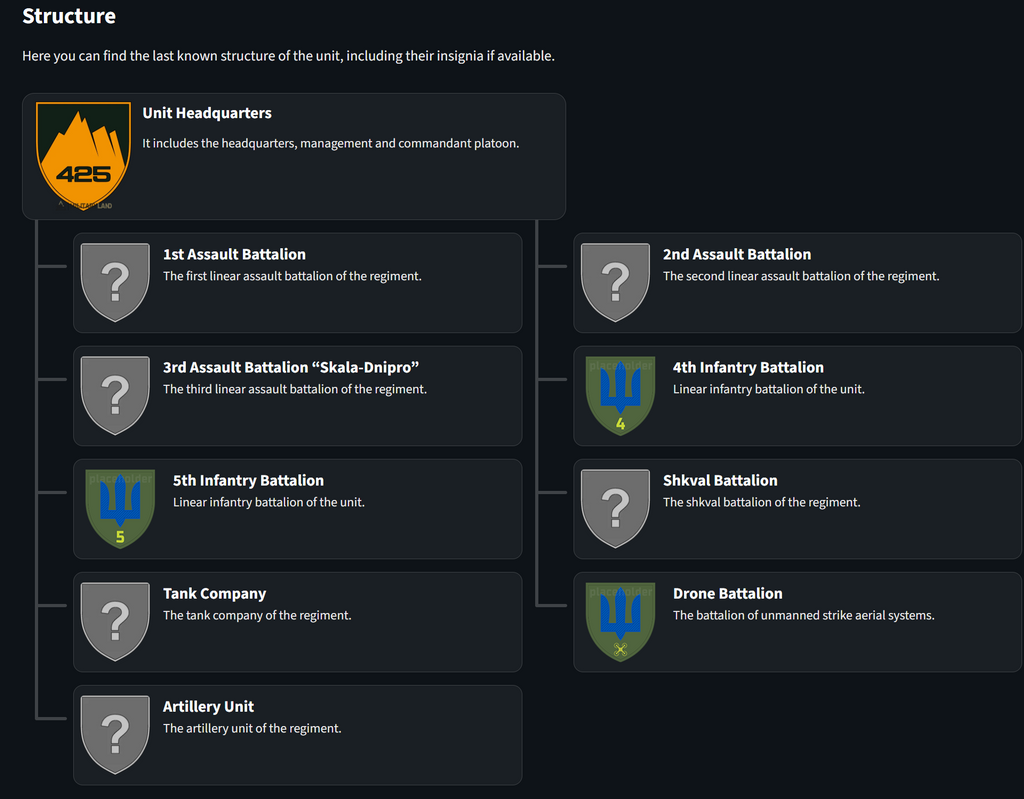Image resolution: width=1024 pixels, height=799 pixels.
Task: Click the 4th Infantry Battalion description text
Action: click(x=769, y=389)
